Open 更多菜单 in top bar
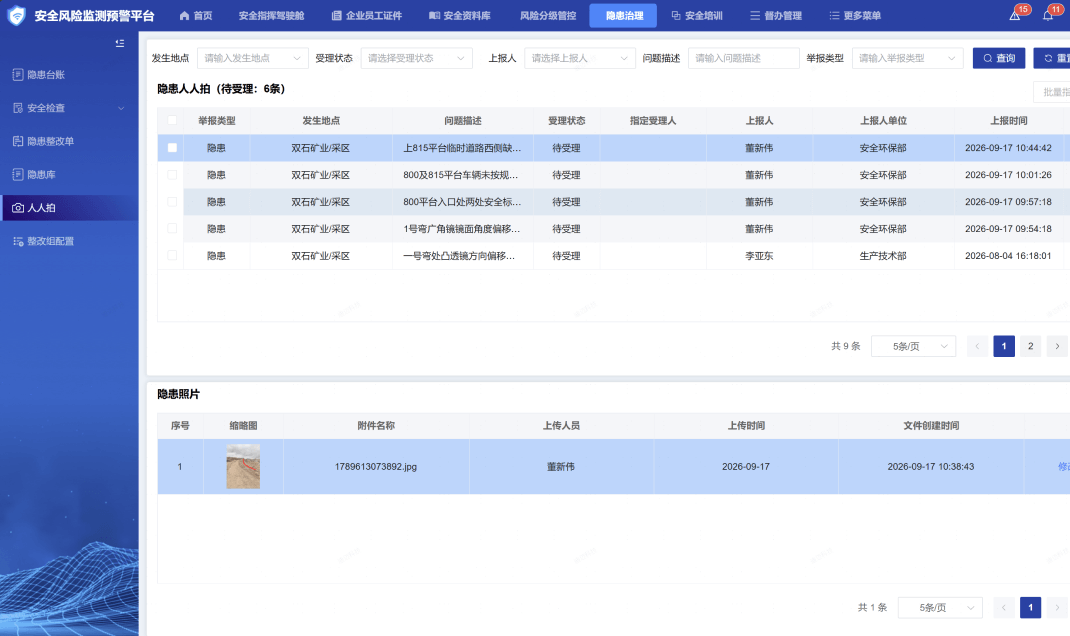 (x=855, y=15)
